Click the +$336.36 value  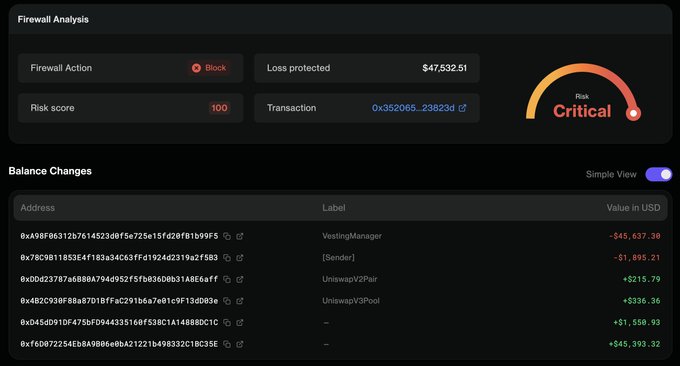(x=641, y=301)
